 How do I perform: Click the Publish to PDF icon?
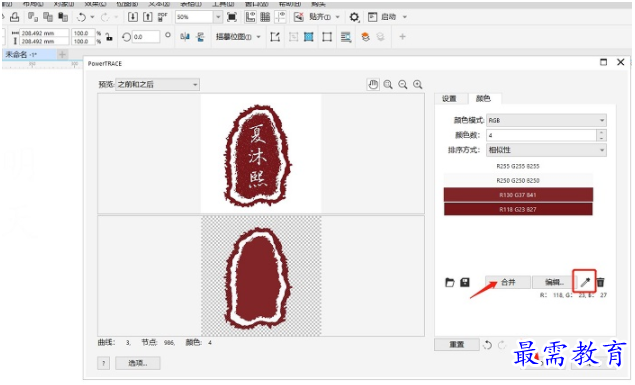(x=162, y=17)
